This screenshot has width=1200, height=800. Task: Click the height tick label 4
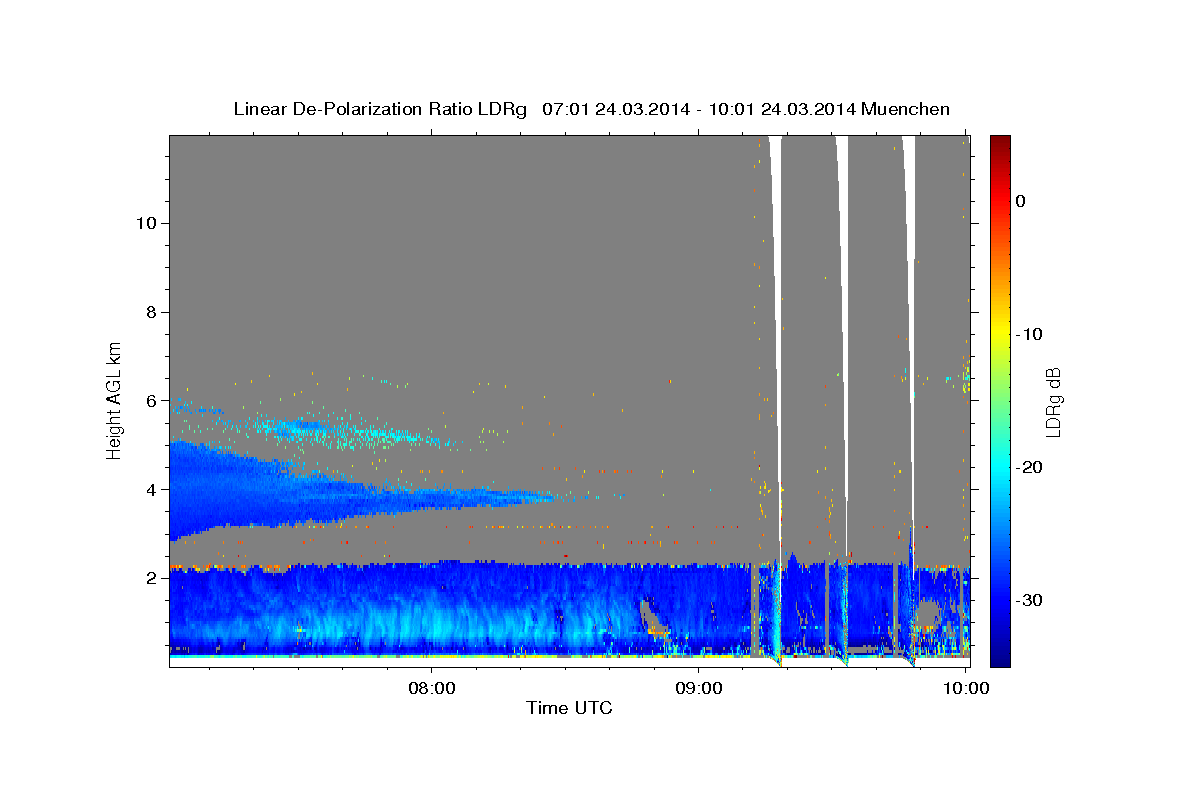pos(150,490)
